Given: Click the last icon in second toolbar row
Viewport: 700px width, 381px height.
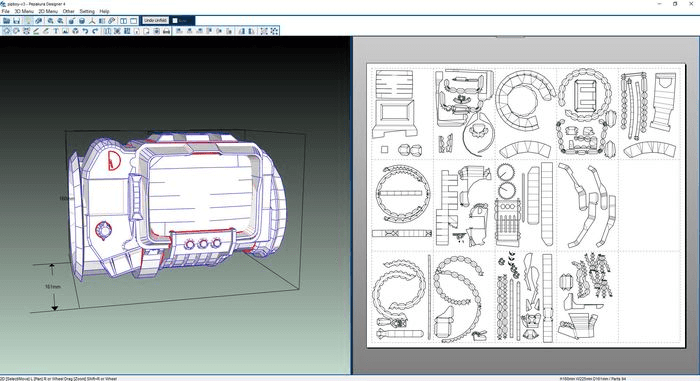Looking at the screenshot, I should click(x=274, y=31).
